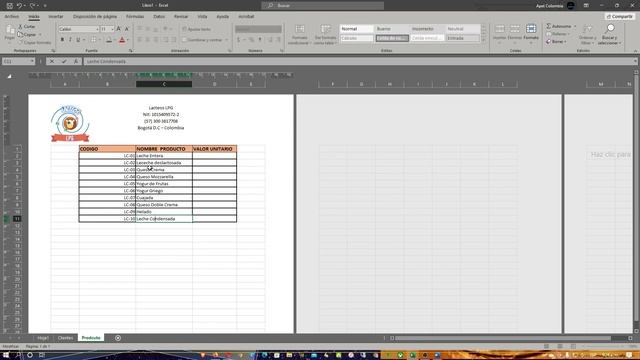Click the Buscar search box
The width and height of the screenshot is (640, 360).
click(x=322, y=6)
